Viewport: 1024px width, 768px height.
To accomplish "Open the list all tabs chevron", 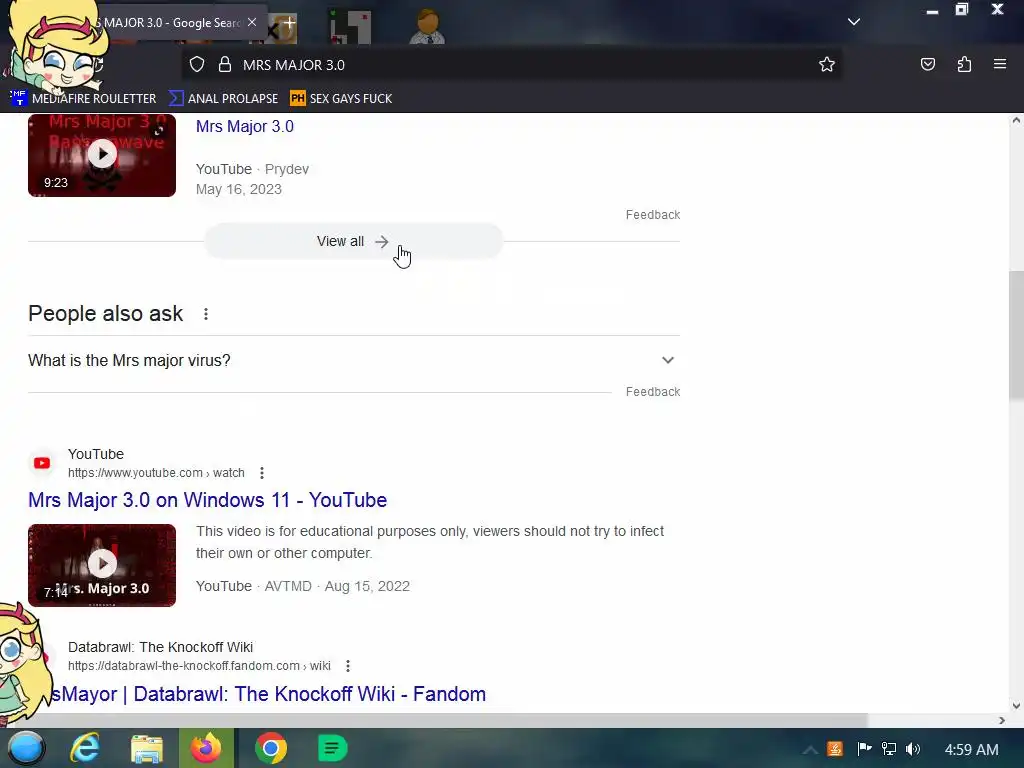I will 854,22.
